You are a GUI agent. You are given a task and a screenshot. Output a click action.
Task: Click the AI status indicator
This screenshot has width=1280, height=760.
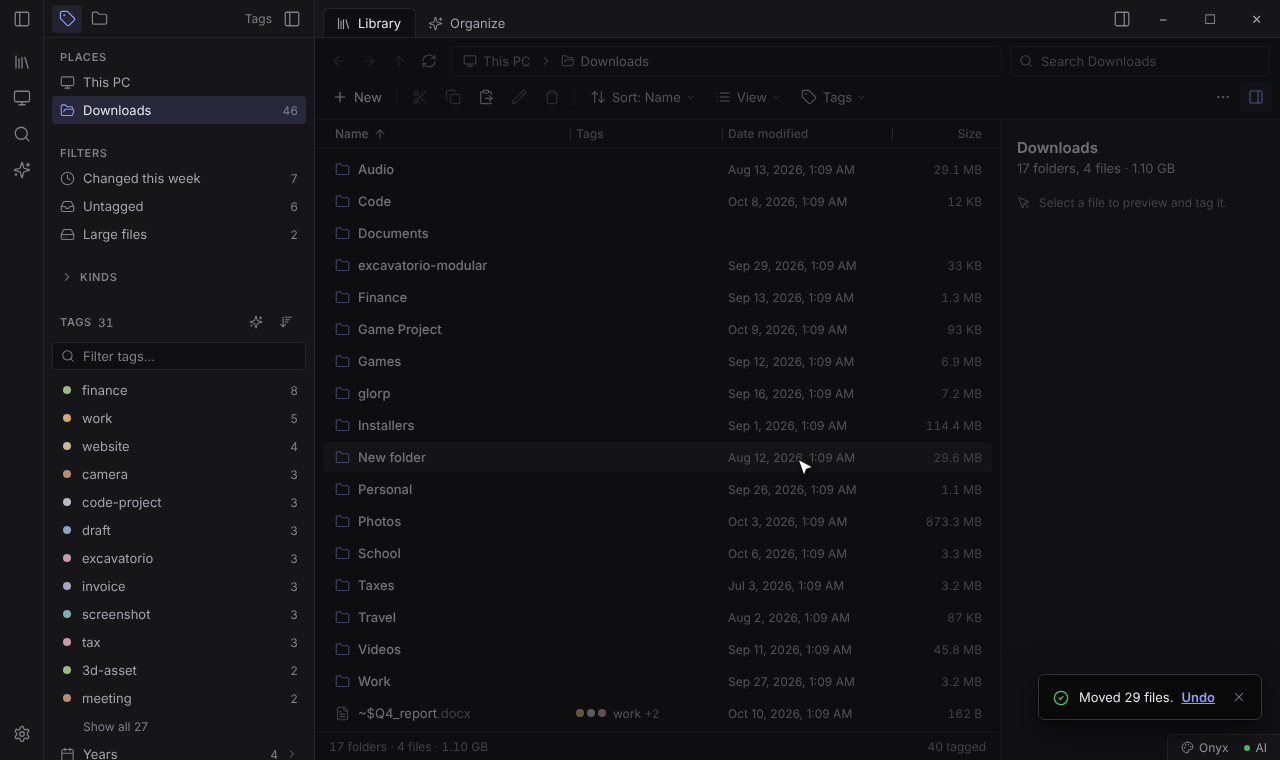pos(1255,747)
